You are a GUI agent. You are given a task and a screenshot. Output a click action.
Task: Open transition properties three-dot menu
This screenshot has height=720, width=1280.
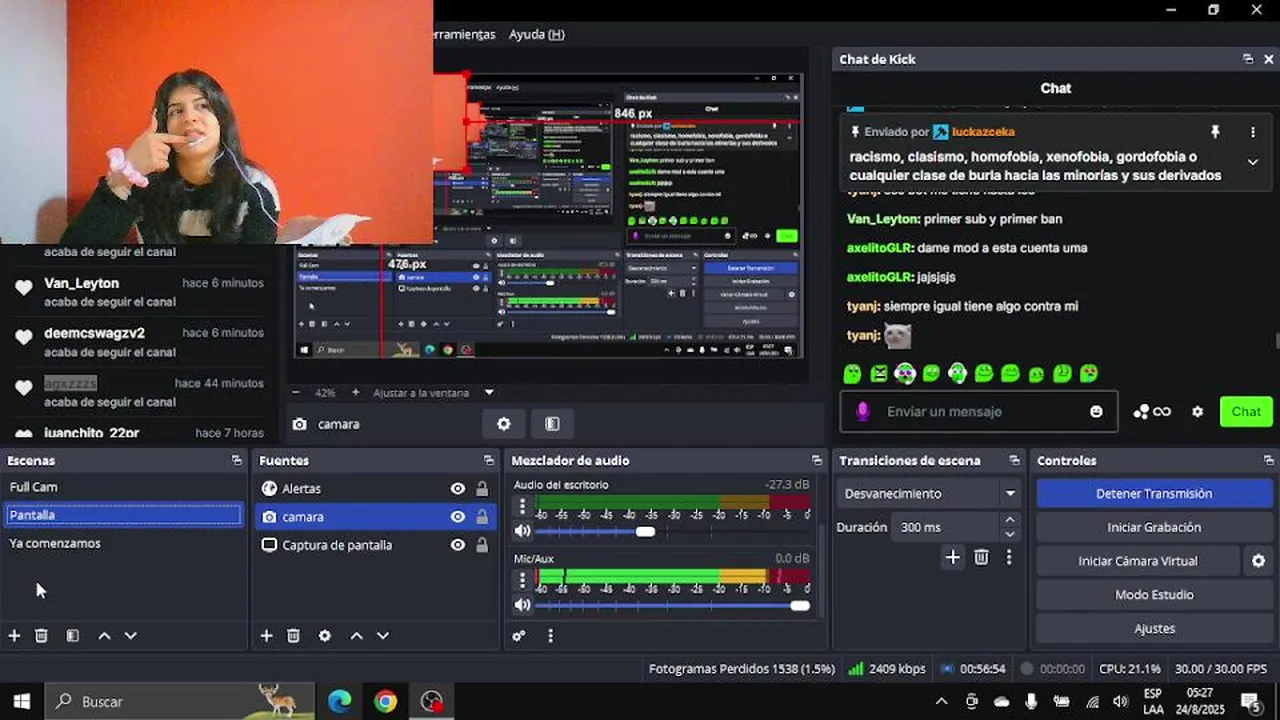1008,557
